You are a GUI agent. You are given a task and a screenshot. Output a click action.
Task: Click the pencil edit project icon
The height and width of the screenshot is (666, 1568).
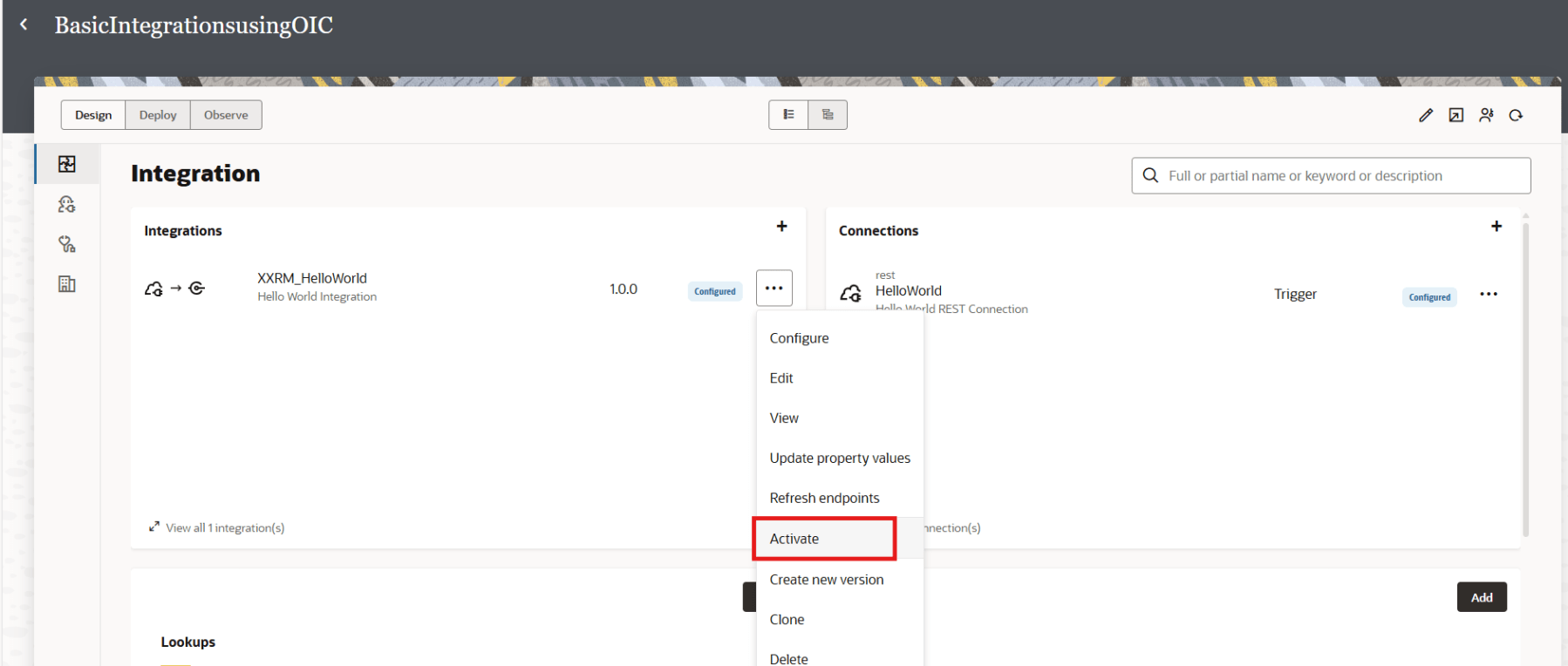click(x=1426, y=115)
